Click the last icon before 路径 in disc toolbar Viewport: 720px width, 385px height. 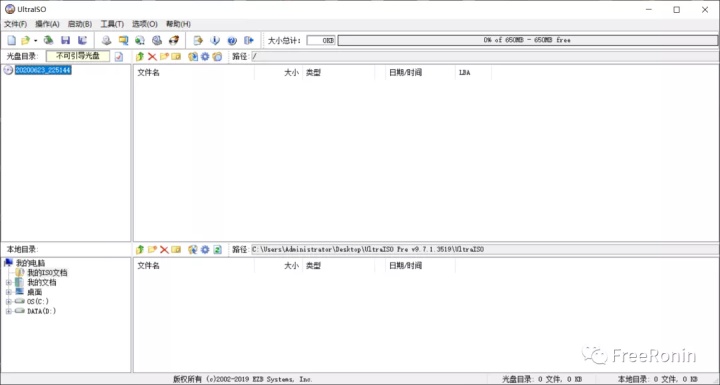(217, 57)
